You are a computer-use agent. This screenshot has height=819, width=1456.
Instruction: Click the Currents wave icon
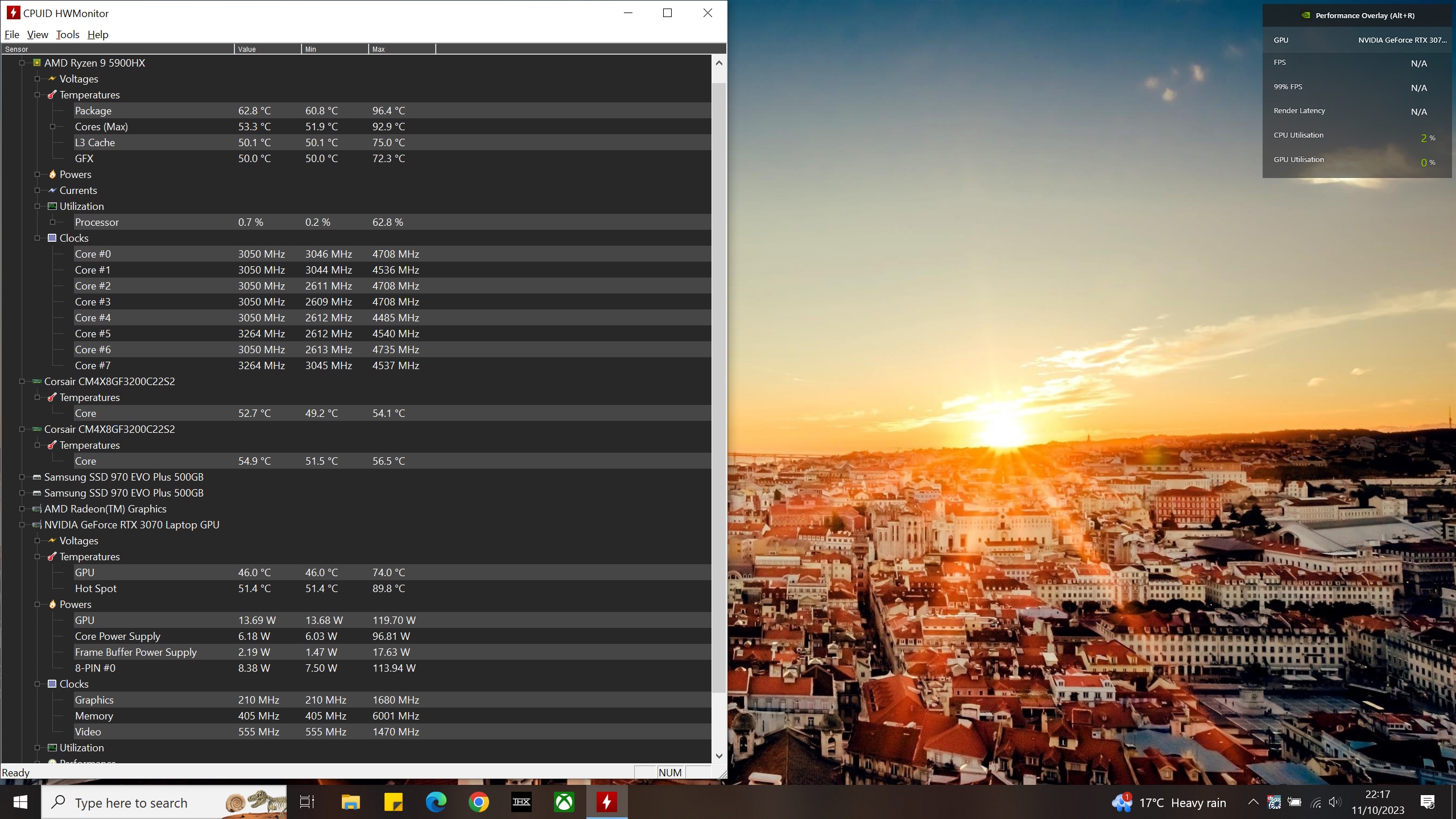[52, 190]
